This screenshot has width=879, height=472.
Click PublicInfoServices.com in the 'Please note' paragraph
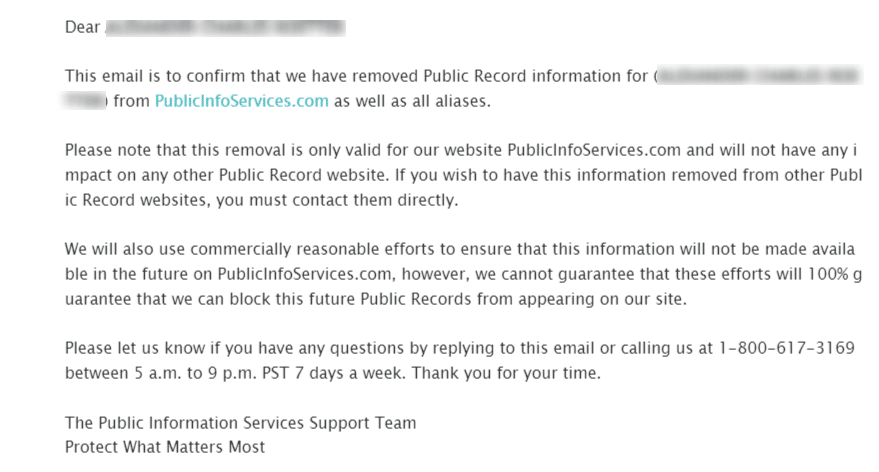[x=594, y=150]
